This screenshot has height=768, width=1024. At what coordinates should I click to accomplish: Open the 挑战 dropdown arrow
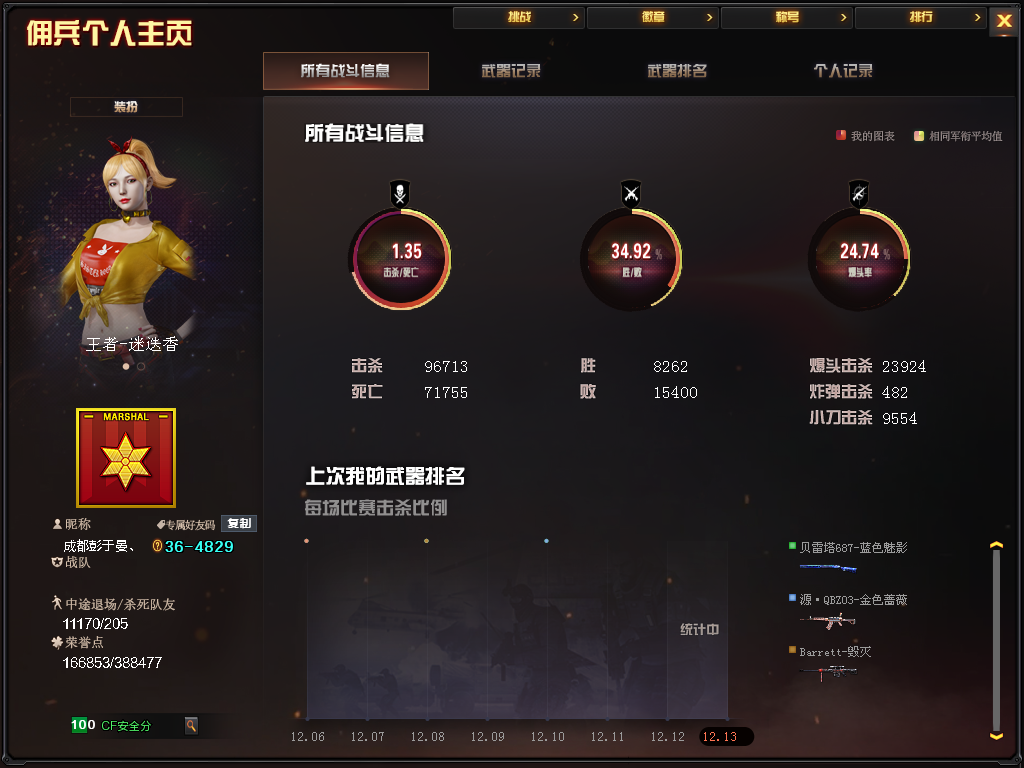coord(575,18)
